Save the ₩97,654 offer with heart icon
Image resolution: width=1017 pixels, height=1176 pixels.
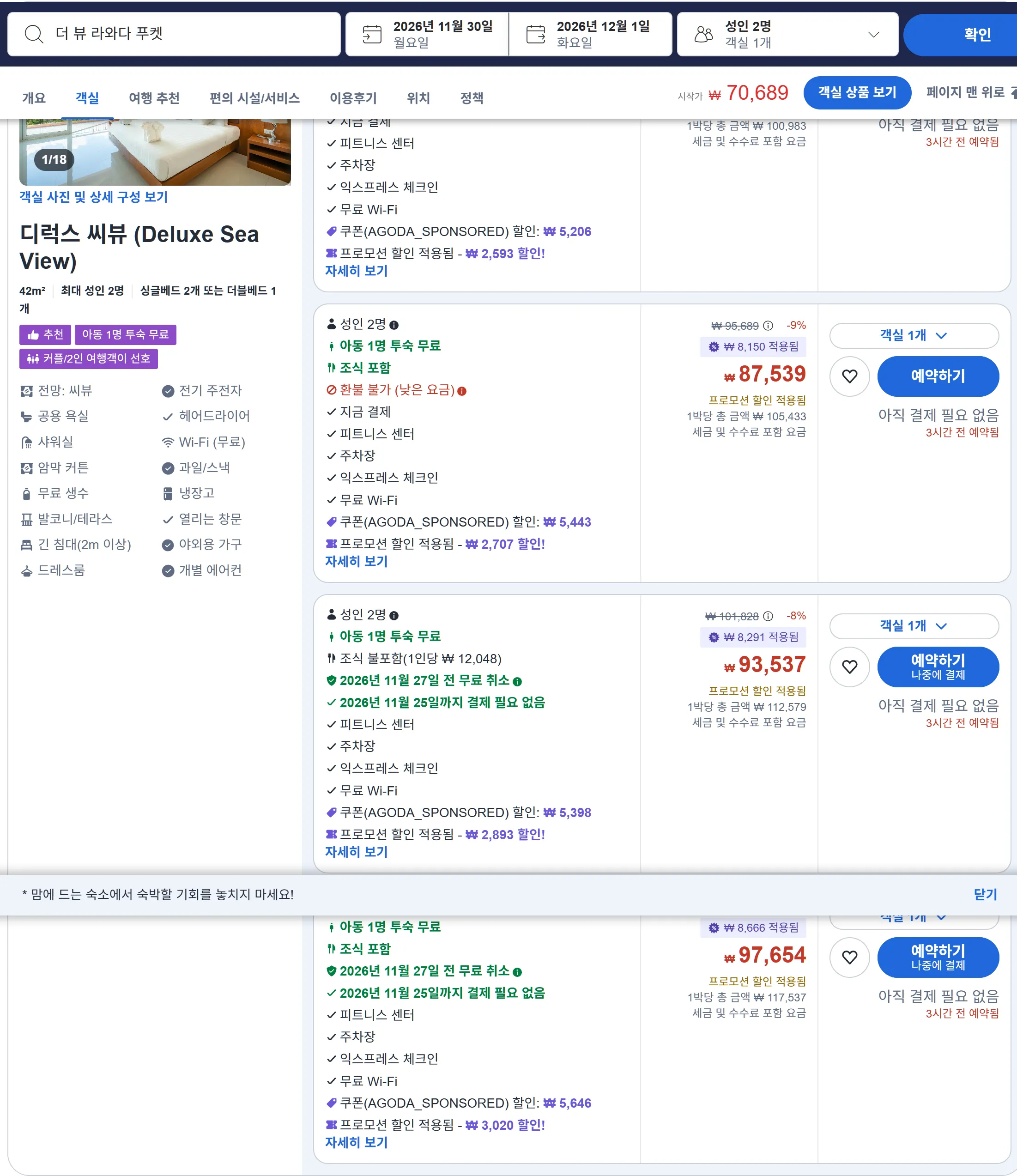[850, 958]
